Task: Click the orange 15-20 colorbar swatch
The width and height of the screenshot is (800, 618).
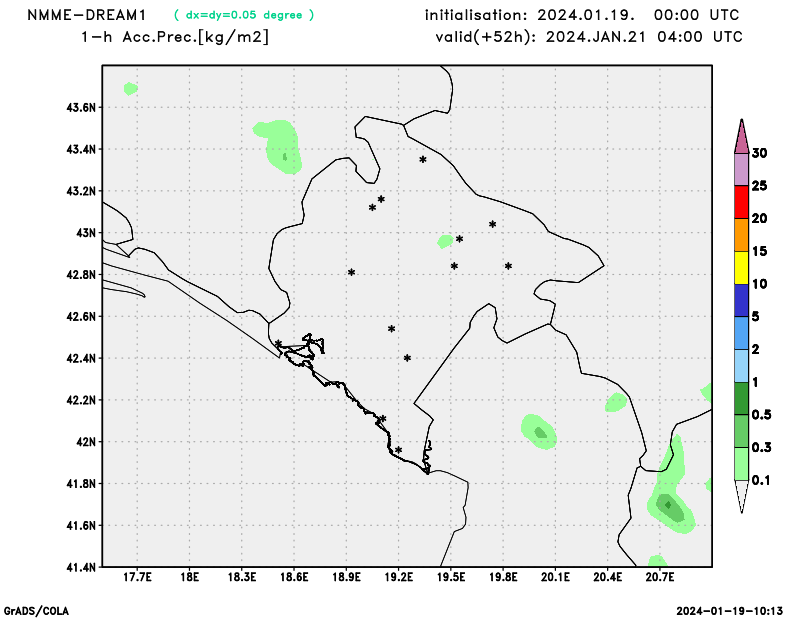Action: pyautogui.click(x=741, y=235)
